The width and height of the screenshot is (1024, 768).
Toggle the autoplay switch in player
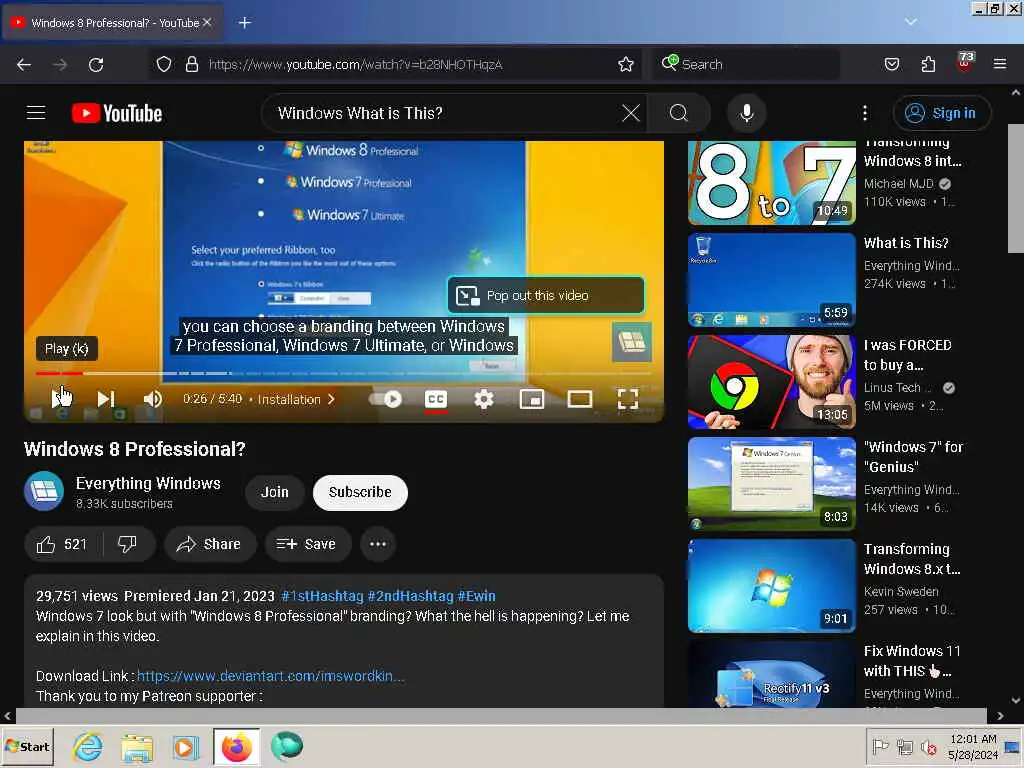click(386, 398)
